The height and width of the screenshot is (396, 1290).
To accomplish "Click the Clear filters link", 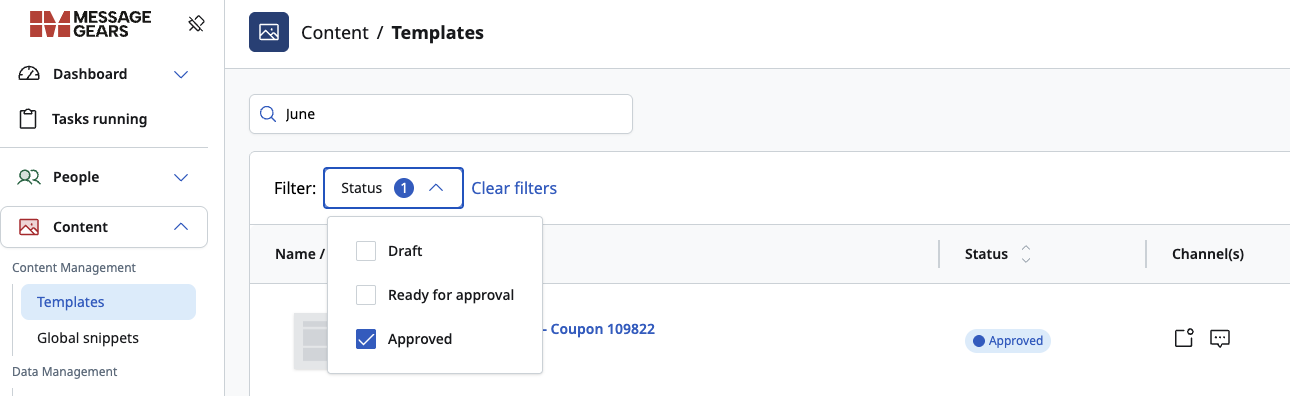I will click(514, 188).
